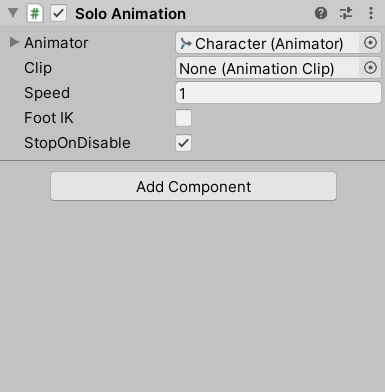
Task: Open the component presets slider icon
Action: tap(346, 13)
